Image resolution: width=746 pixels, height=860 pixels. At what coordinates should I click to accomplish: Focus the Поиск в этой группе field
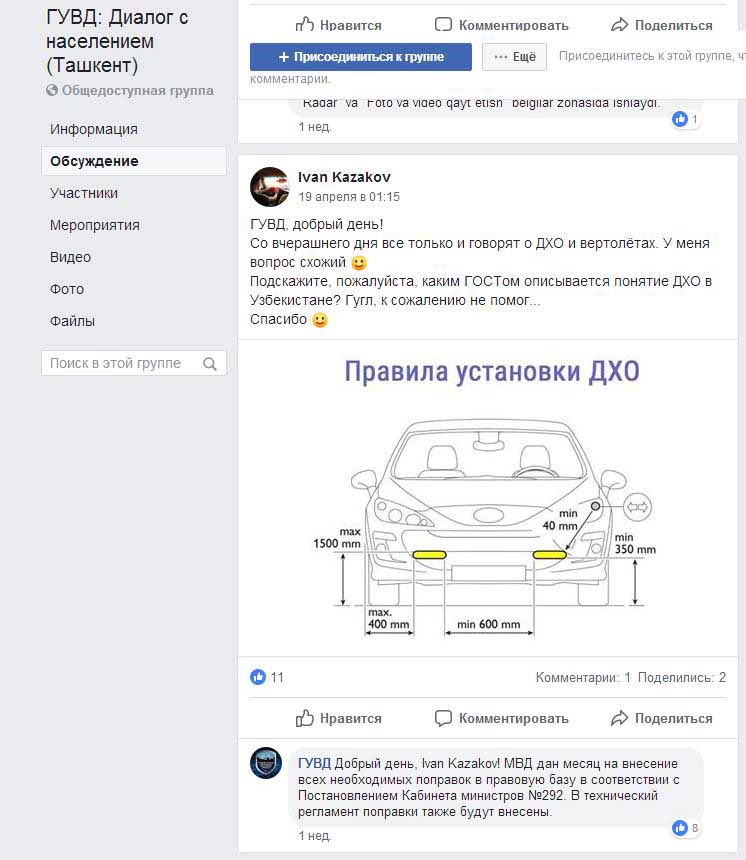[120, 364]
